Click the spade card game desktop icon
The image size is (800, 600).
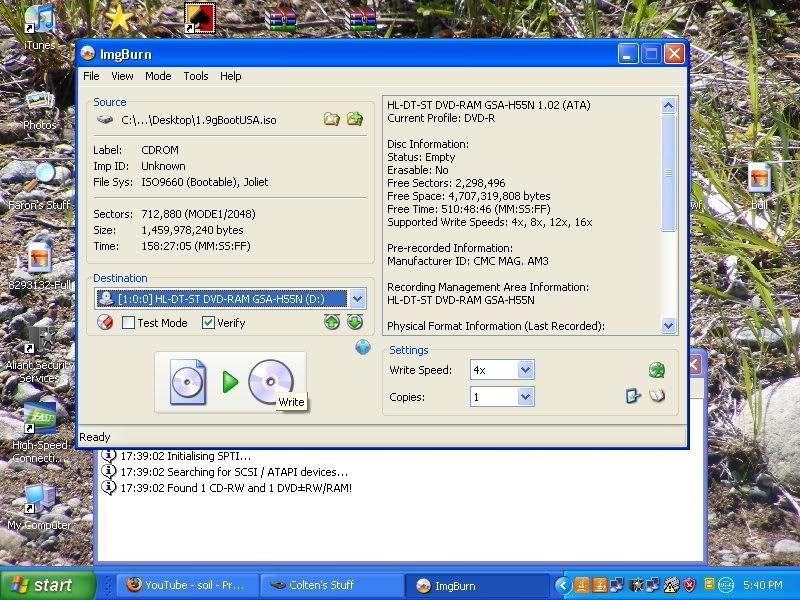click(x=200, y=18)
